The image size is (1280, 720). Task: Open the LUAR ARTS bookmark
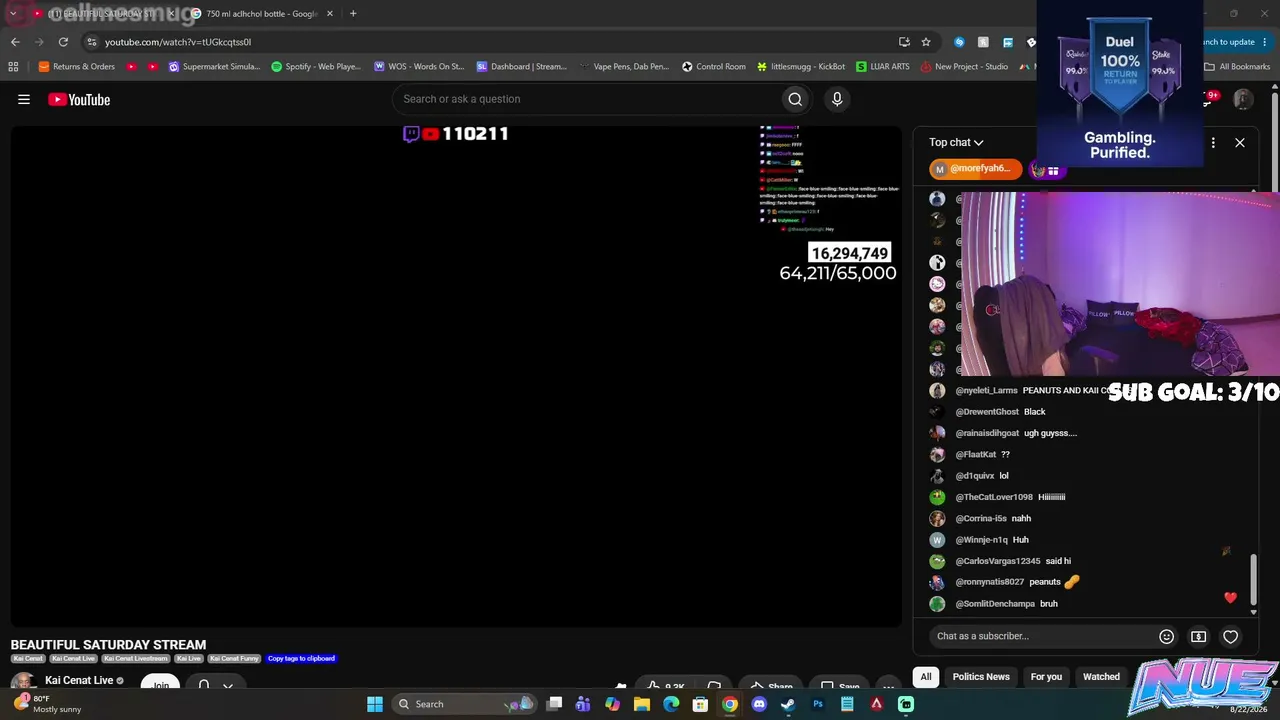883,67
